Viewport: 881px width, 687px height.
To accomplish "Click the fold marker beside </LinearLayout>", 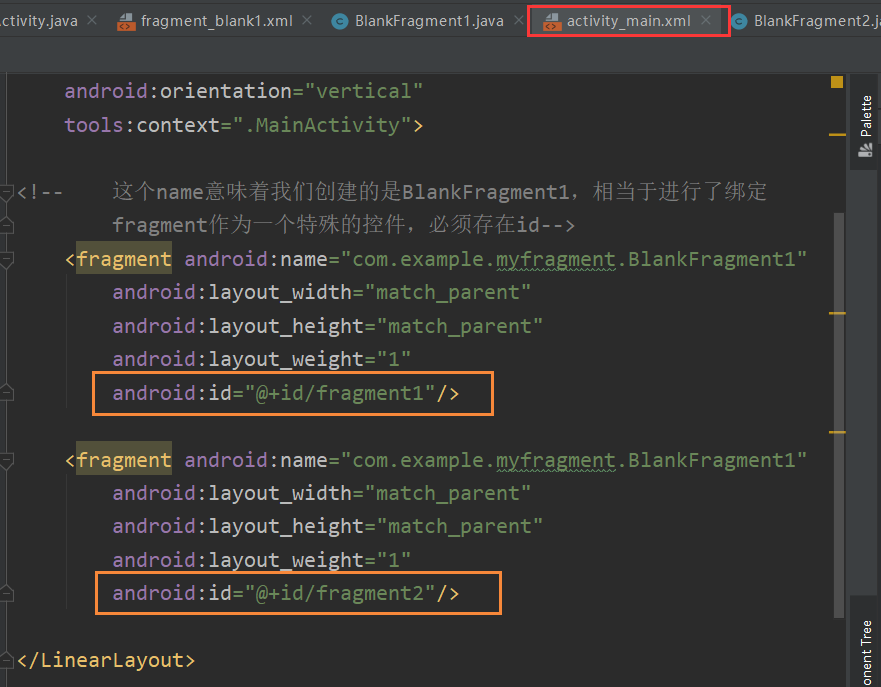I will pyautogui.click(x=6, y=659).
